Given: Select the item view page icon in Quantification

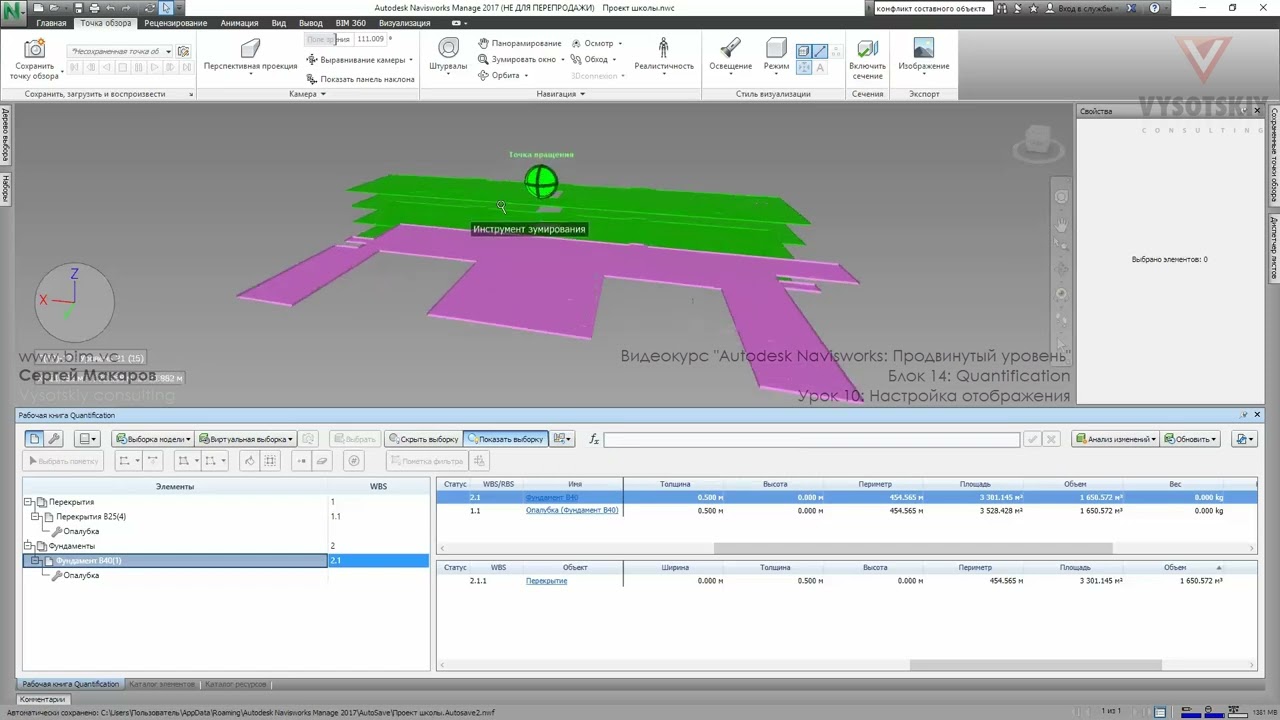Looking at the screenshot, I should 34,438.
